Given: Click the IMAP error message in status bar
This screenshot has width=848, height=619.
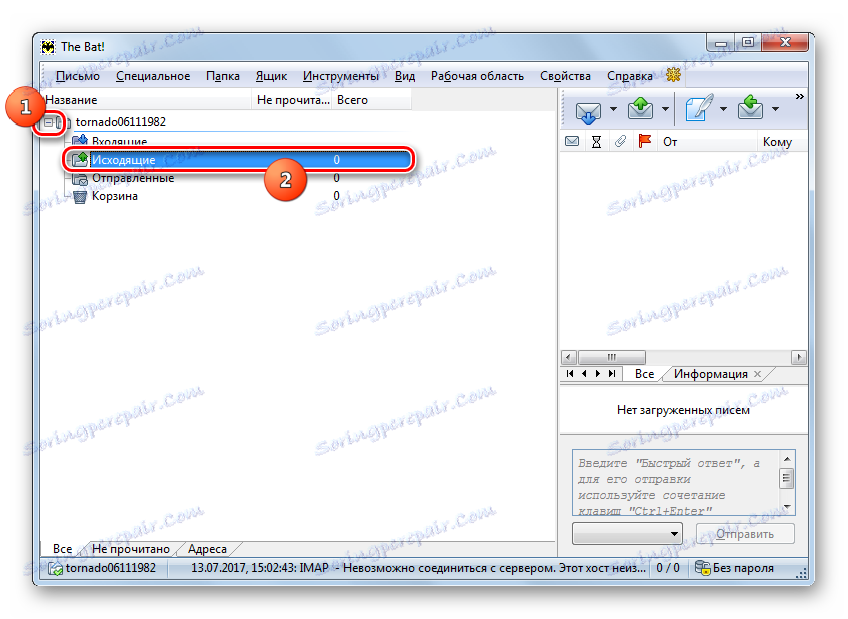Looking at the screenshot, I should tap(419, 568).
